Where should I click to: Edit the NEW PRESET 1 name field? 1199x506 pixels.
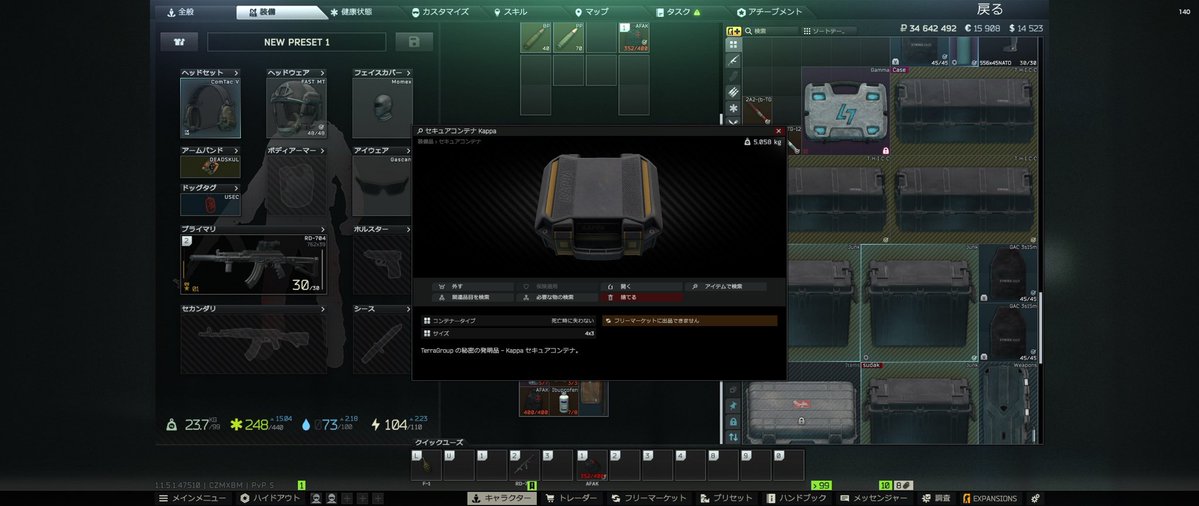tap(297, 42)
